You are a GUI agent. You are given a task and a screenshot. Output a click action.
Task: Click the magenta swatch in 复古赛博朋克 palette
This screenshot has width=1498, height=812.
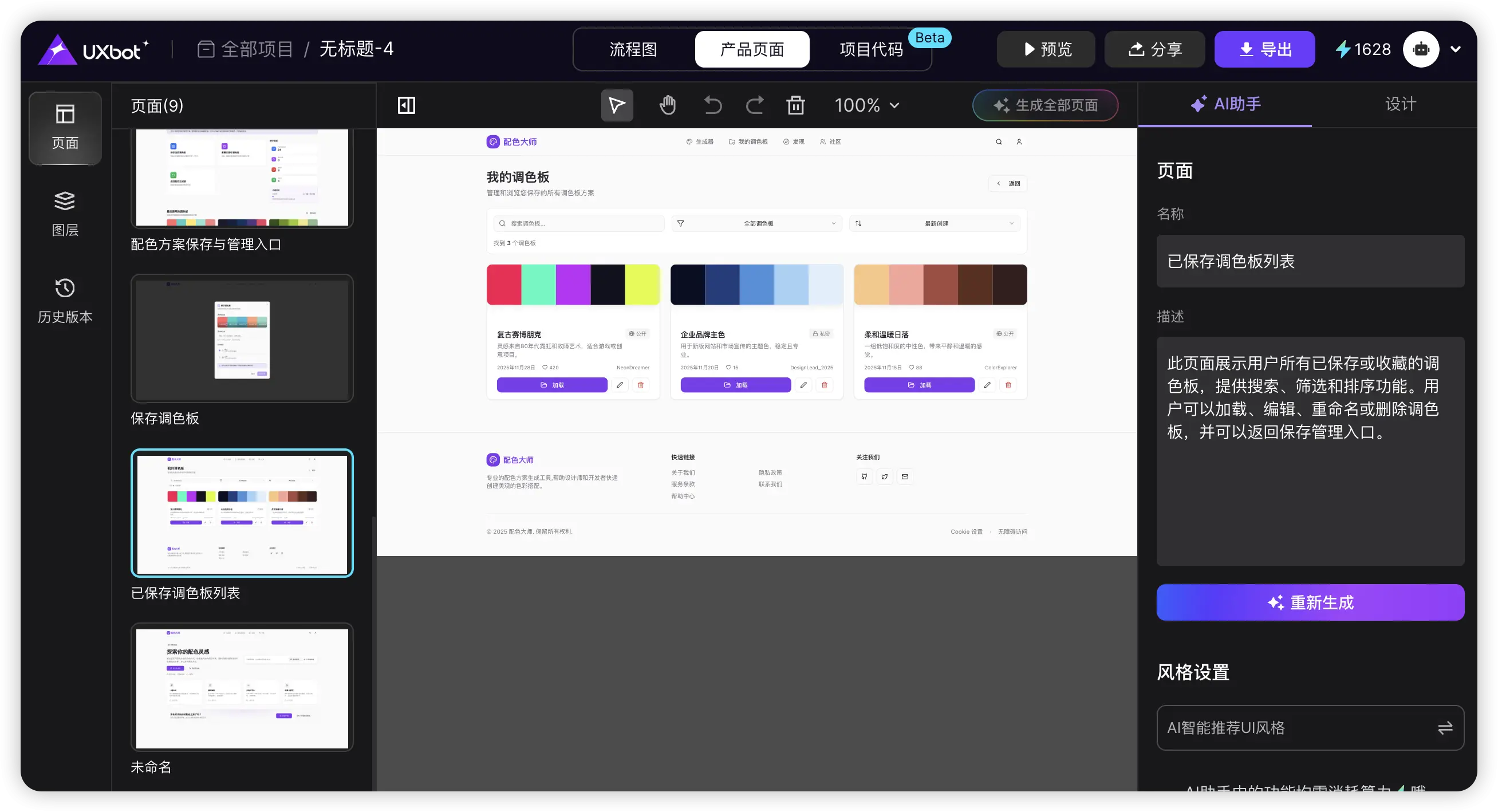573,285
